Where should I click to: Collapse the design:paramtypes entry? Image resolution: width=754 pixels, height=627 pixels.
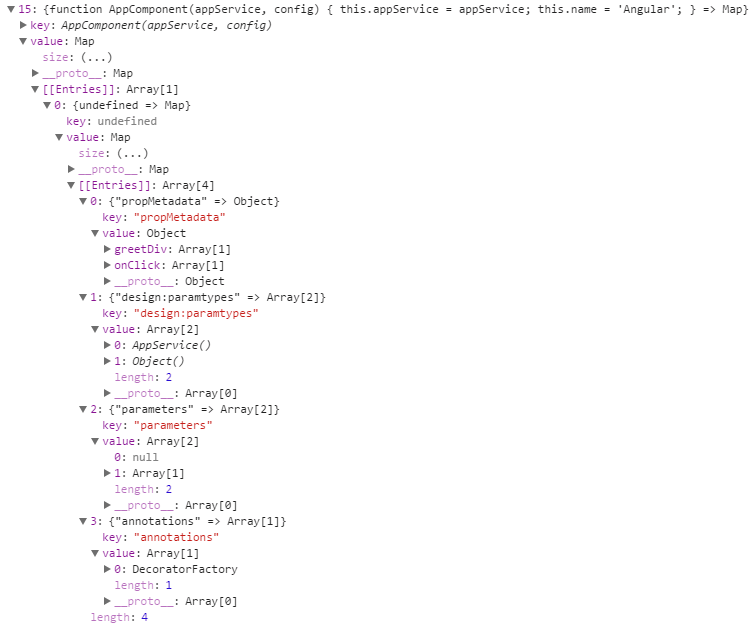83,297
